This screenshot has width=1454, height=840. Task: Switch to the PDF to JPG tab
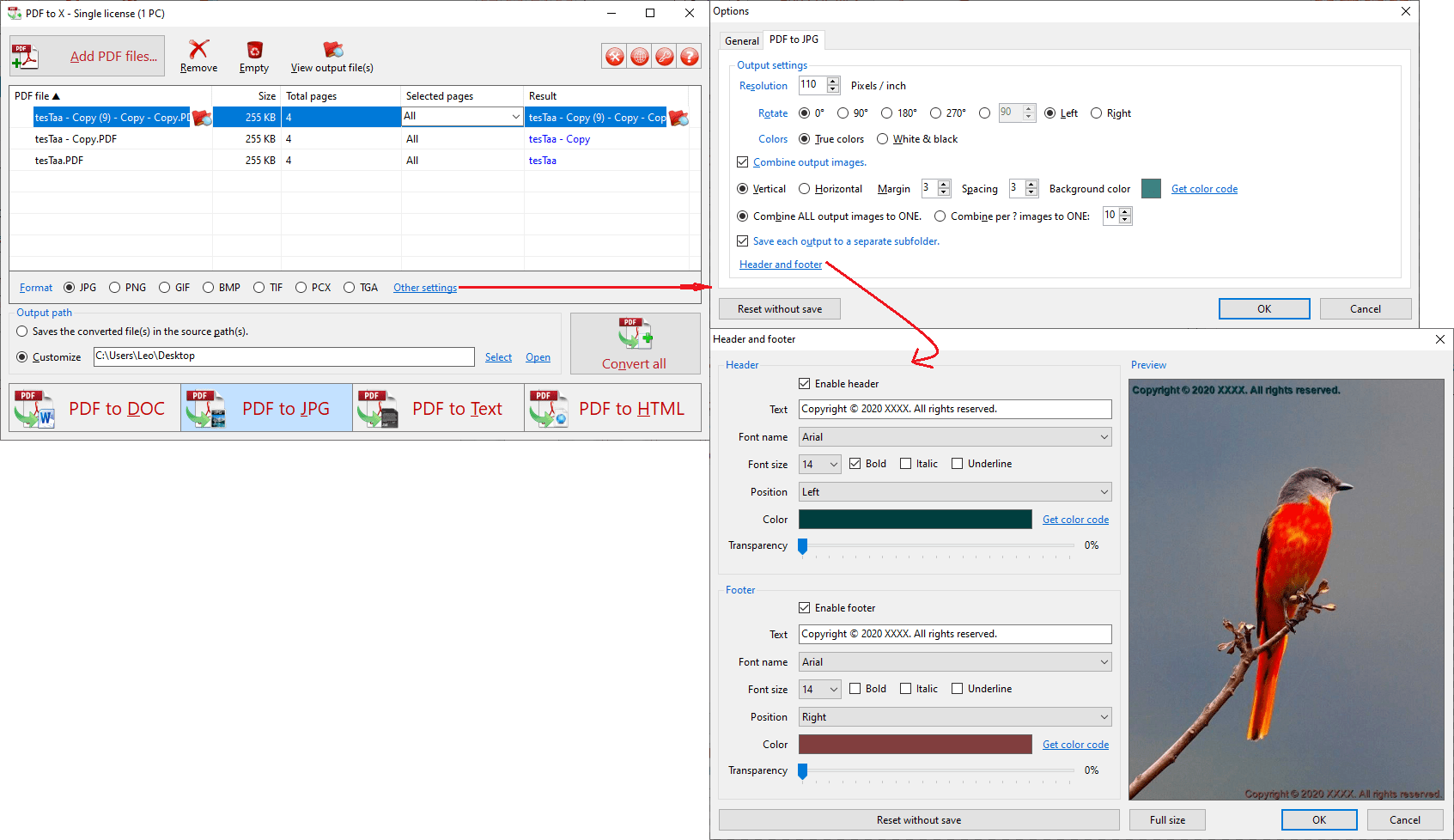point(794,40)
